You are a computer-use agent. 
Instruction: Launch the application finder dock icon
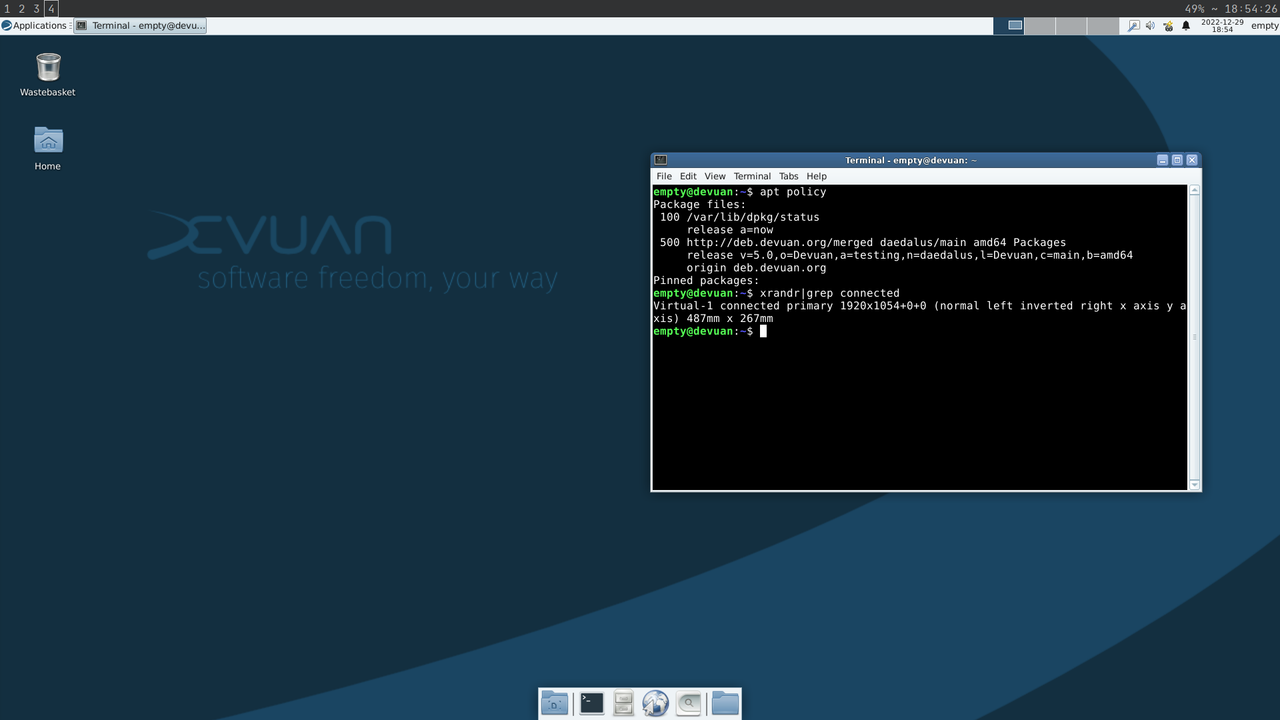pyautogui.click(x=688, y=704)
